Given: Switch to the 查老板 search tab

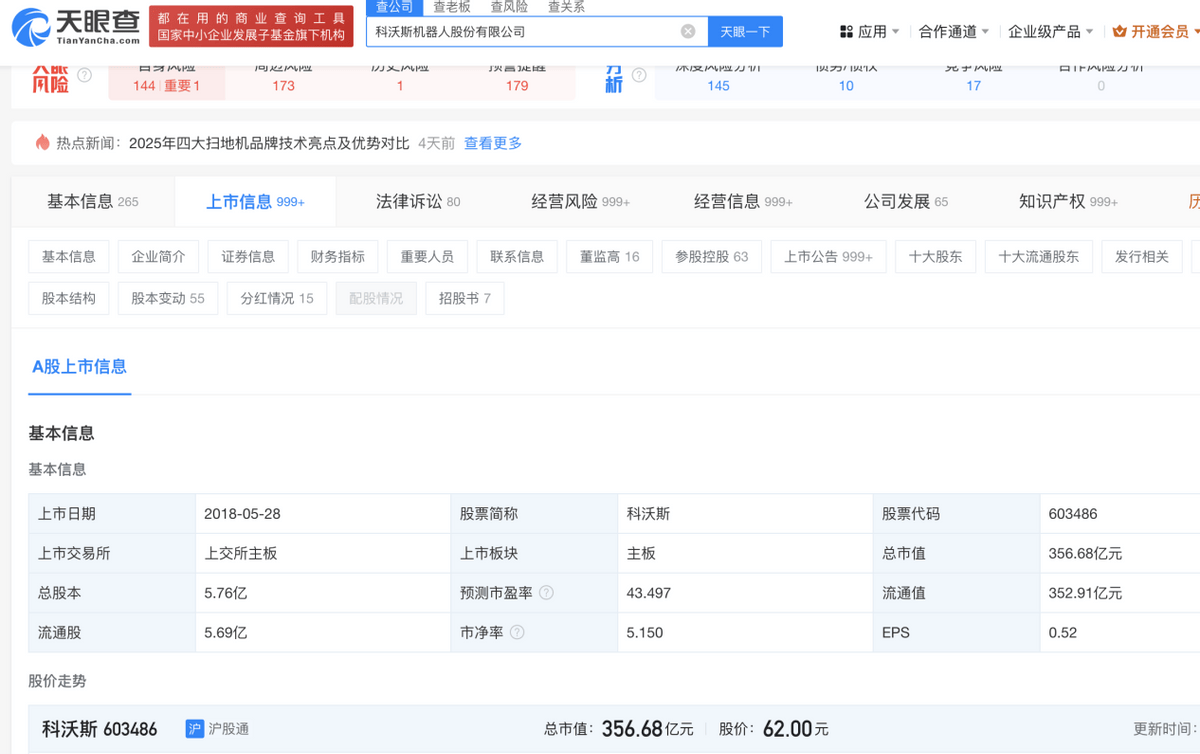Looking at the screenshot, I should (x=451, y=7).
